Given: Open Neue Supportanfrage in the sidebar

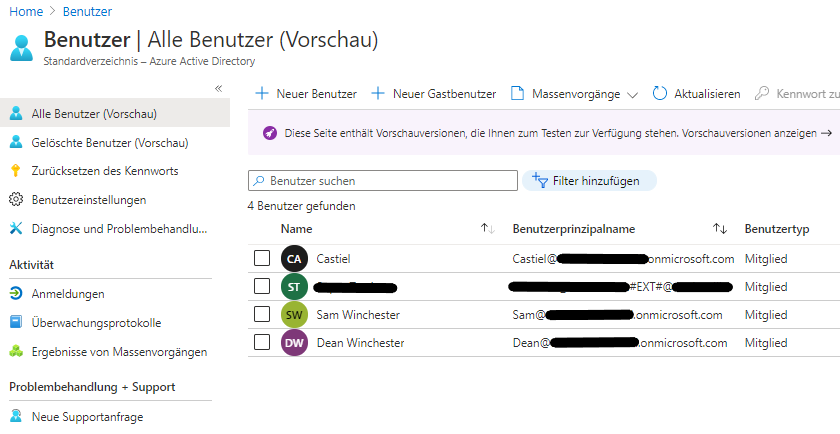Looking at the screenshot, I should click(87, 417).
